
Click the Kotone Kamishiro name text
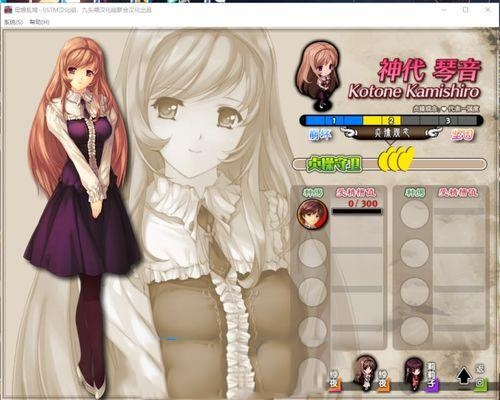[414, 91]
